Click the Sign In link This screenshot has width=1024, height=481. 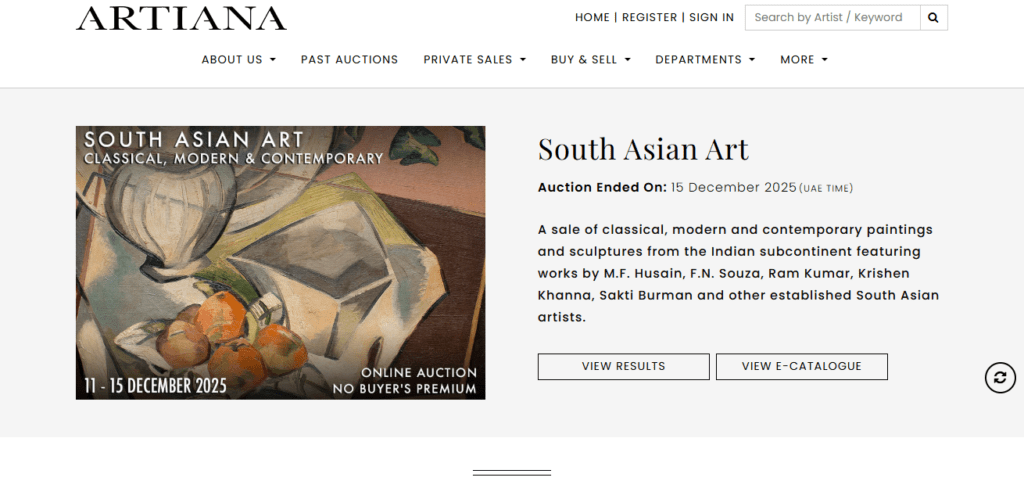[711, 18]
